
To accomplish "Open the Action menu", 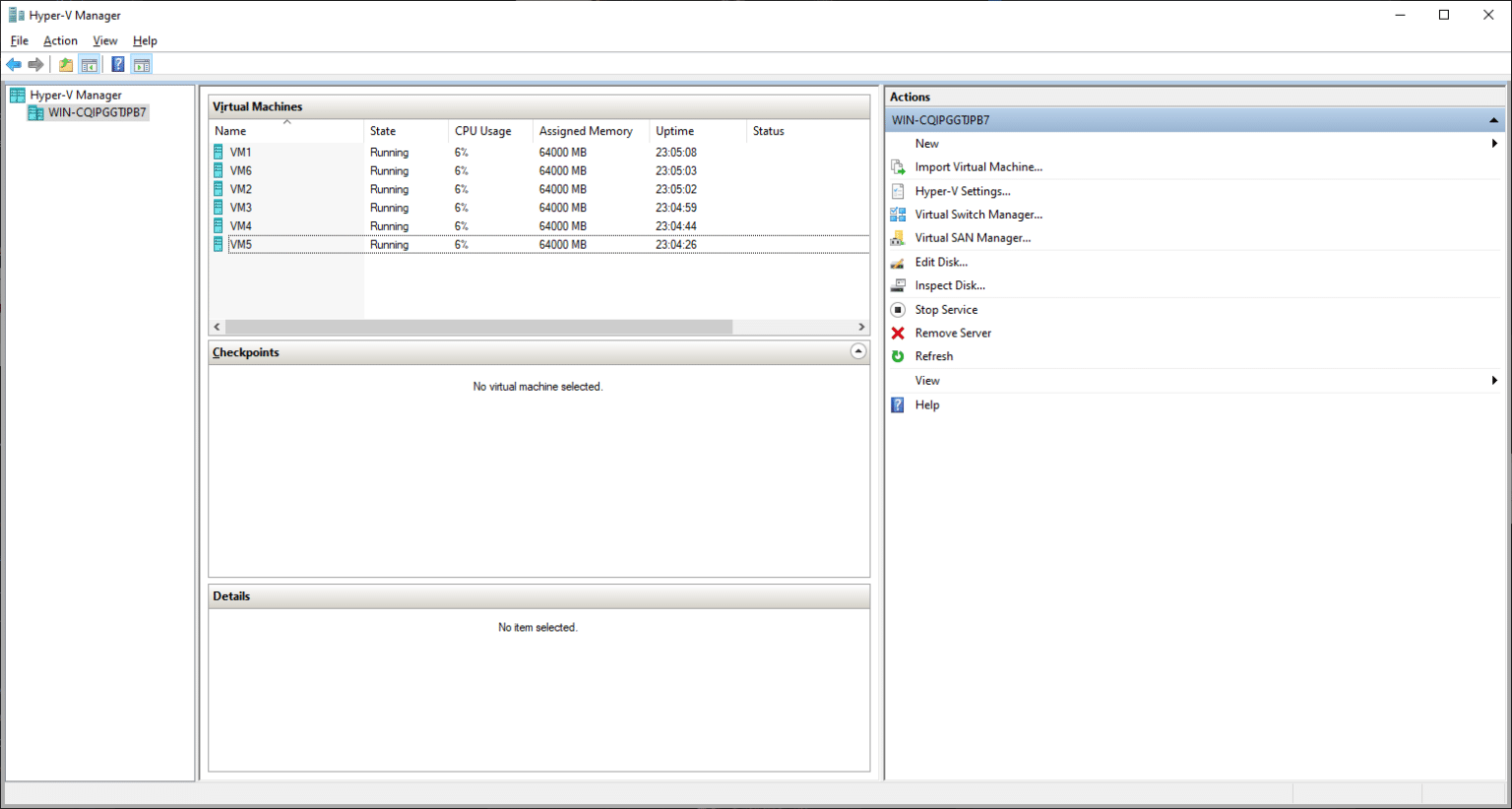I will tap(60, 40).
